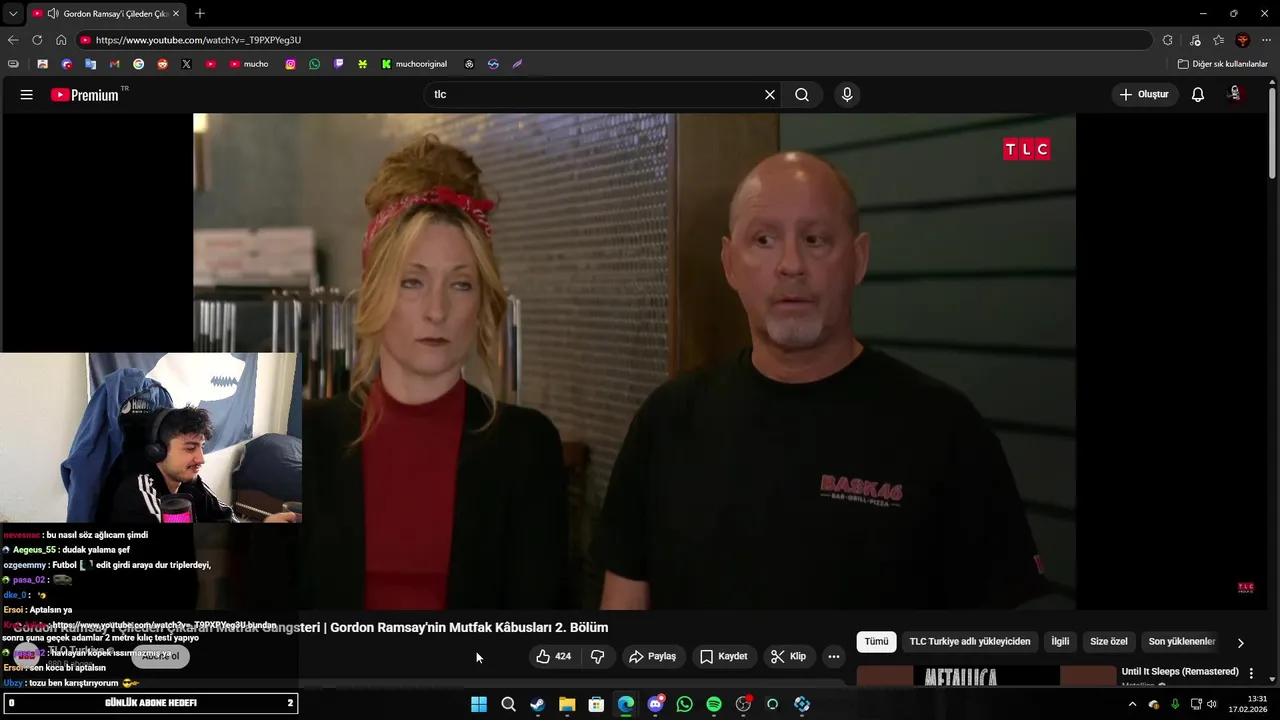Clear the search box with the X

click(769, 95)
